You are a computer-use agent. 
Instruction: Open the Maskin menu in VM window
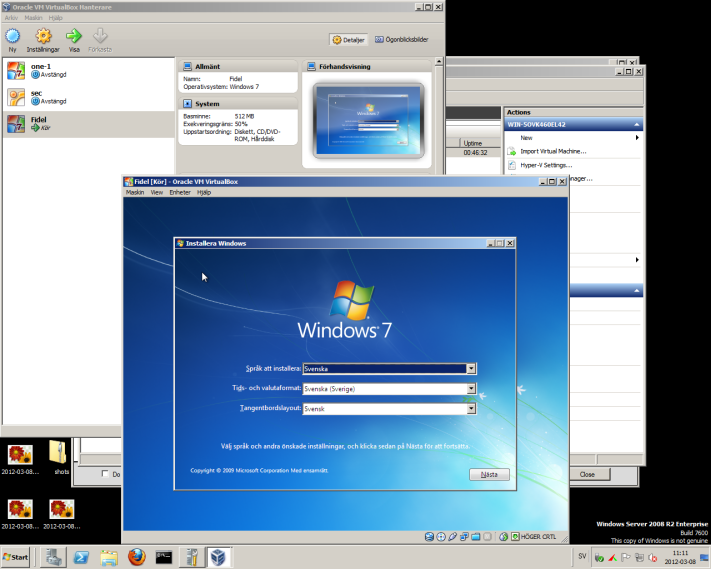pos(136,192)
